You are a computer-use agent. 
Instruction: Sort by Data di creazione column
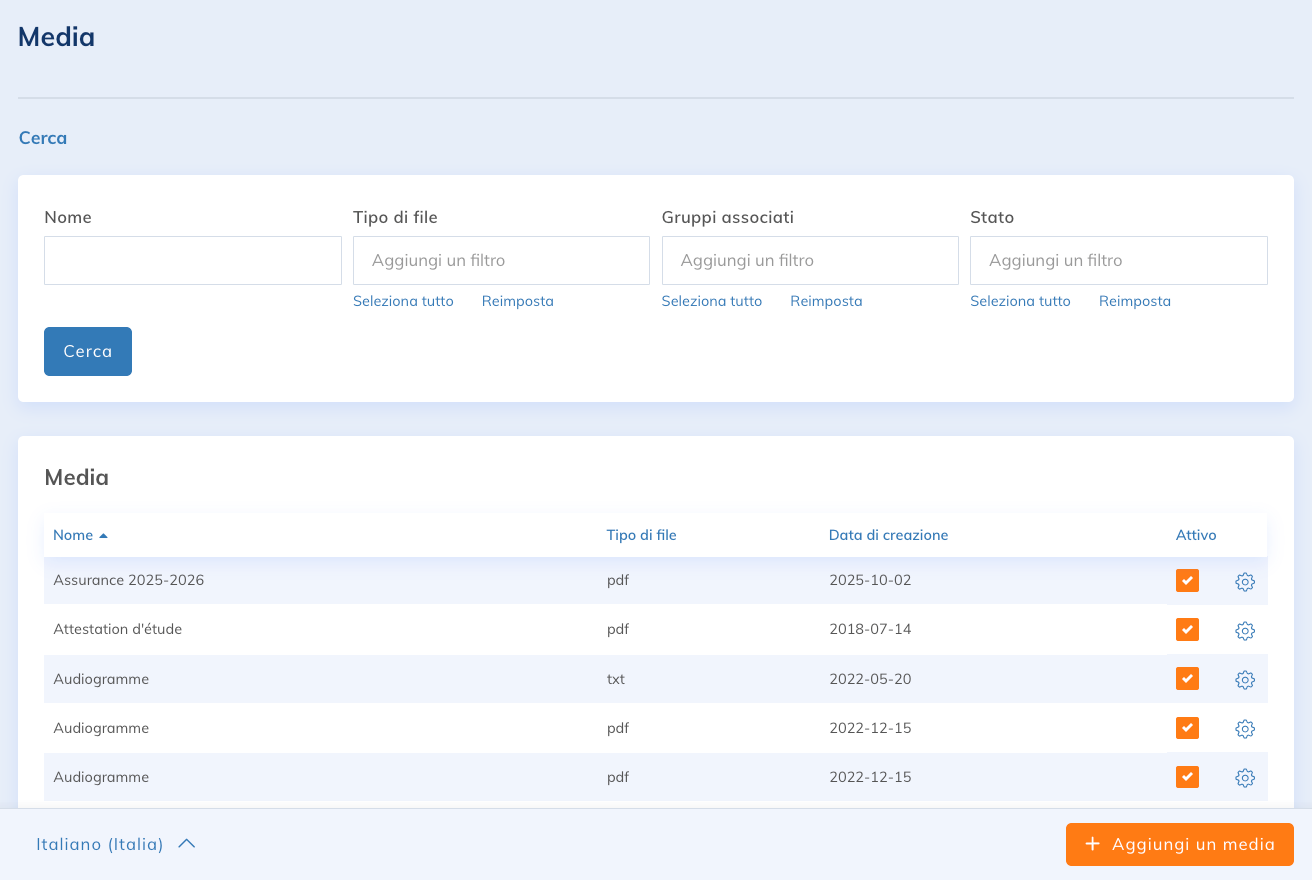(x=888, y=535)
